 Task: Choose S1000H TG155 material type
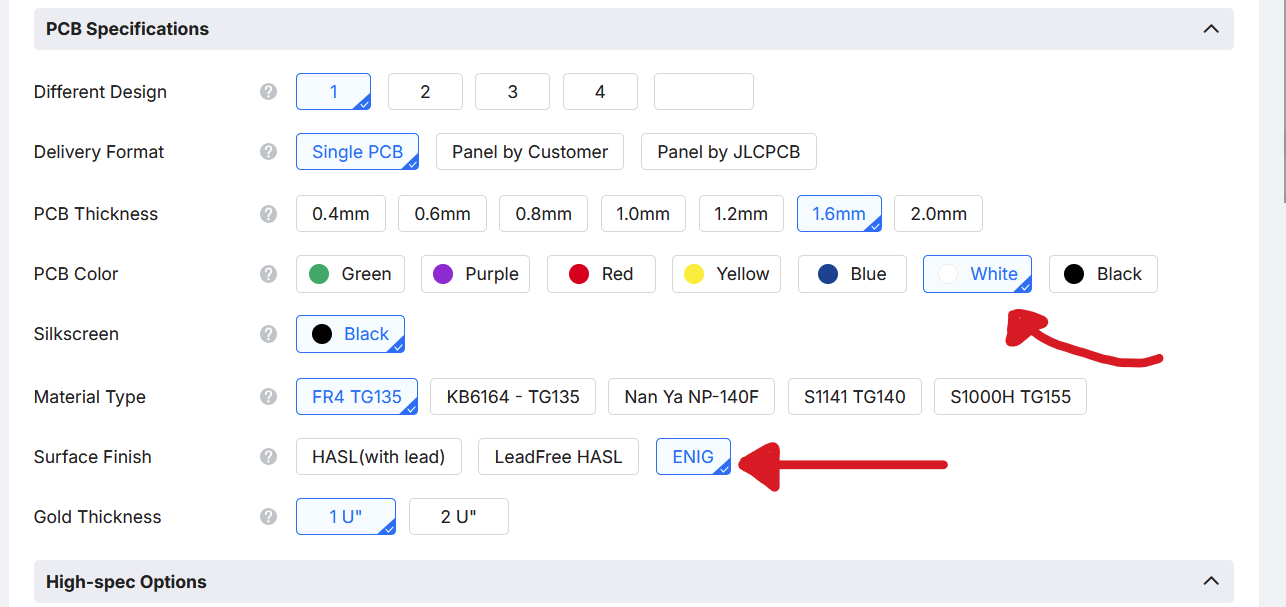coord(1010,397)
